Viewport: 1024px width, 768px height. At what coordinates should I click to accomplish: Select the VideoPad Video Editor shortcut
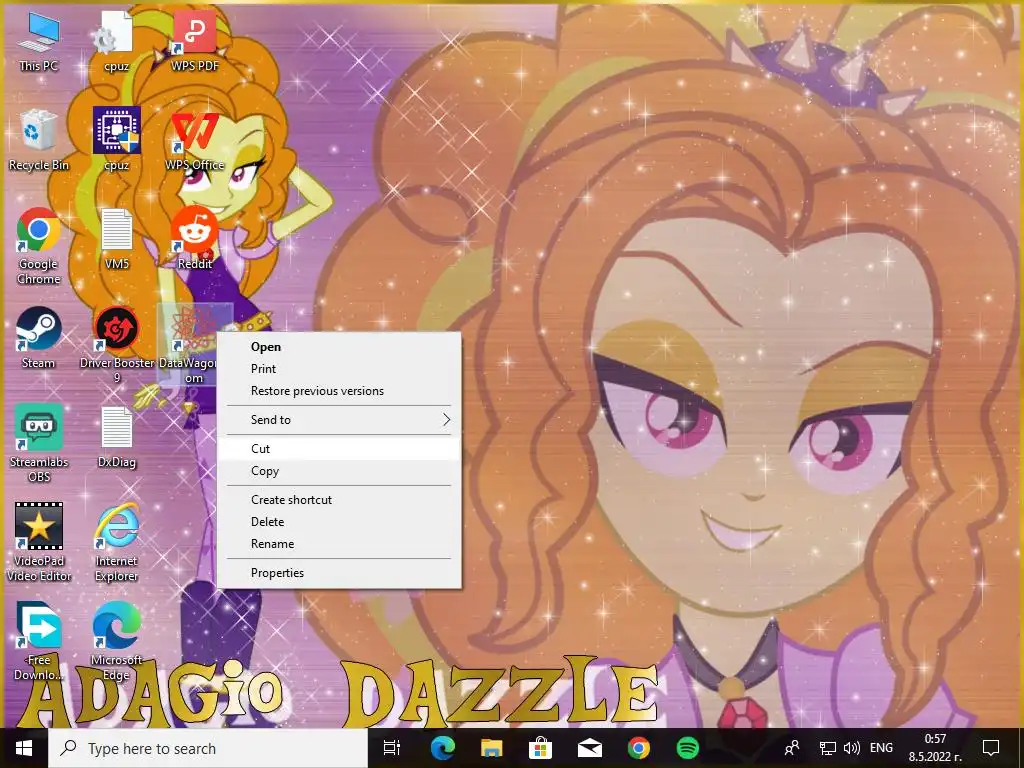(x=39, y=542)
